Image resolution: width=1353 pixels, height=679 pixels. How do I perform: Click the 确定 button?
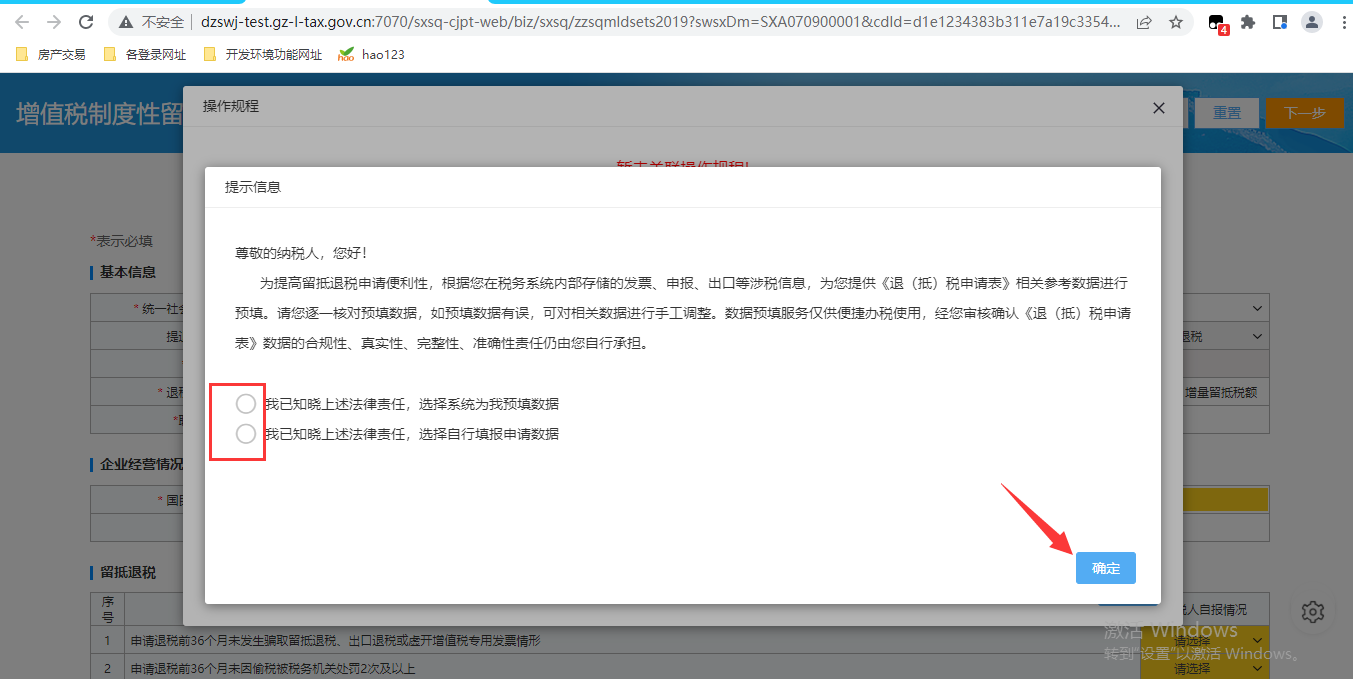[1105, 568]
